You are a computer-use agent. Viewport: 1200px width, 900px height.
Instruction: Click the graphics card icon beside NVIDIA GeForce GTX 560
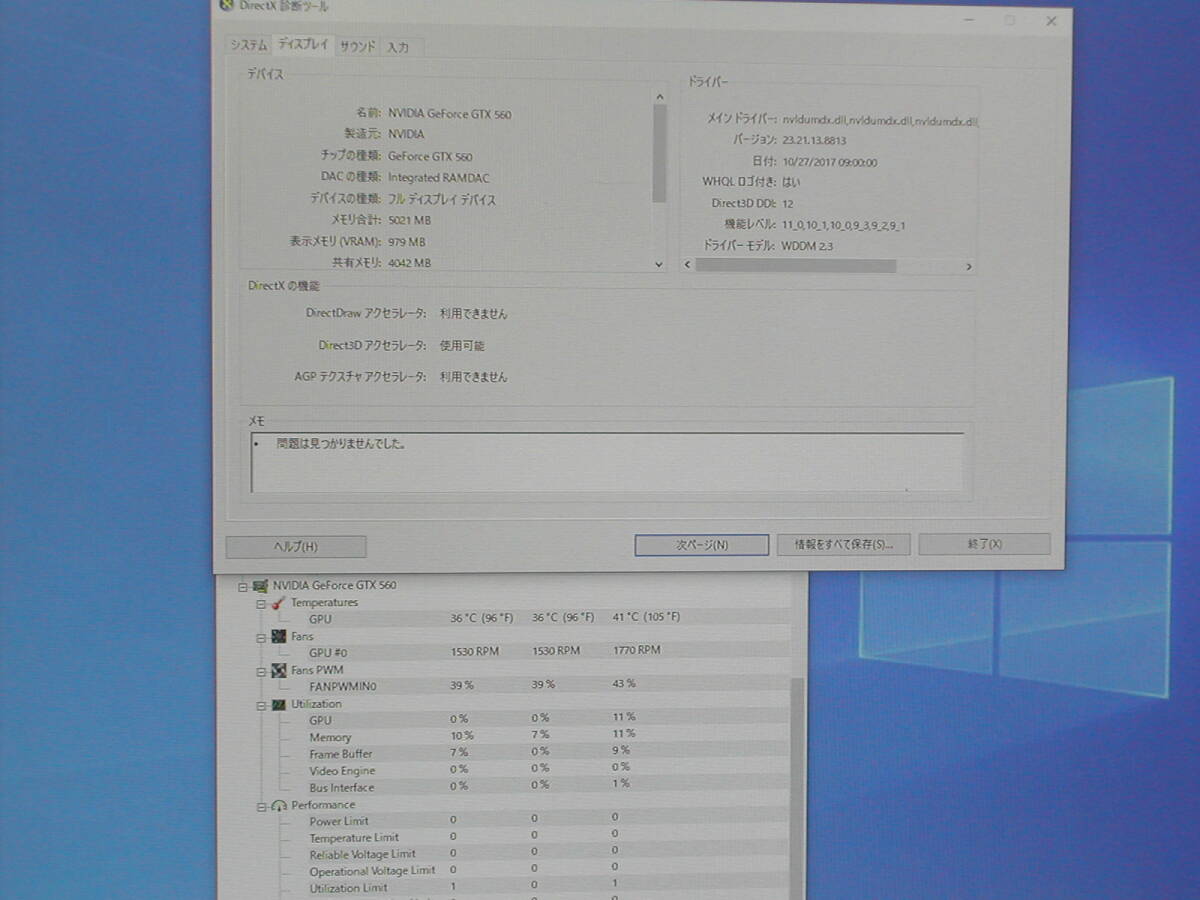point(260,586)
